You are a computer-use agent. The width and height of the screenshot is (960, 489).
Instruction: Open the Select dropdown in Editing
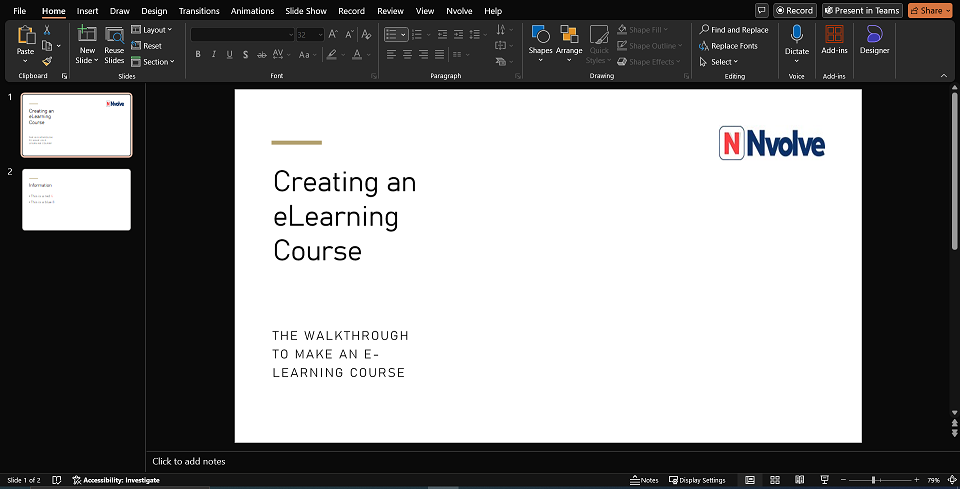point(719,62)
